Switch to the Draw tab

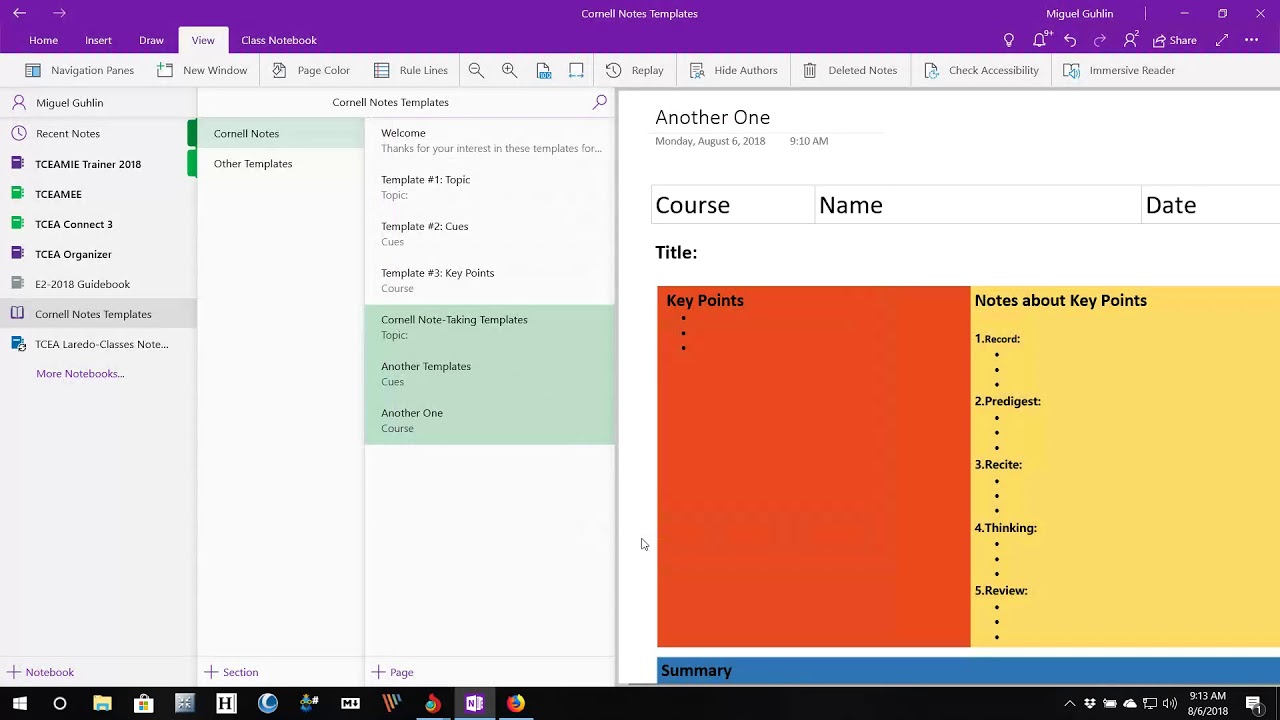pyautogui.click(x=151, y=40)
